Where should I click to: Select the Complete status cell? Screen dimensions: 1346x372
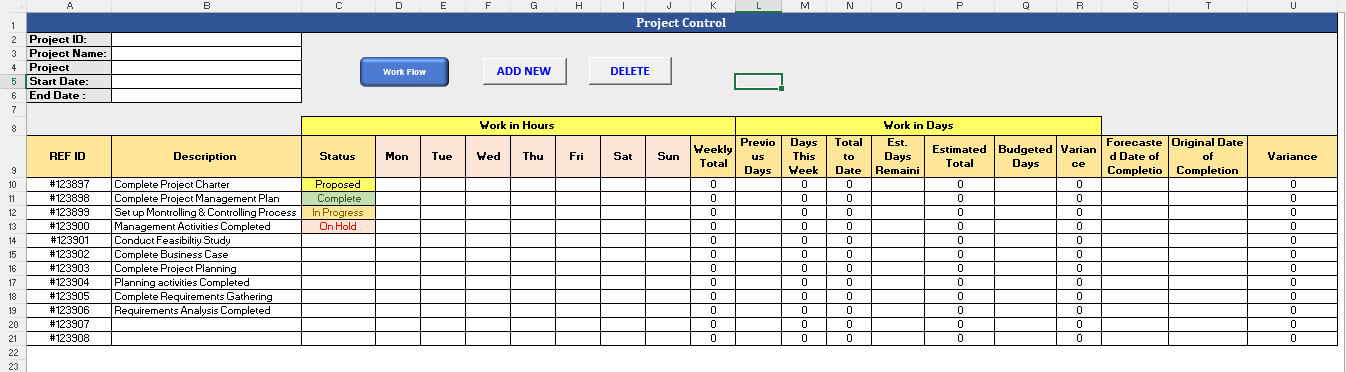(x=338, y=198)
